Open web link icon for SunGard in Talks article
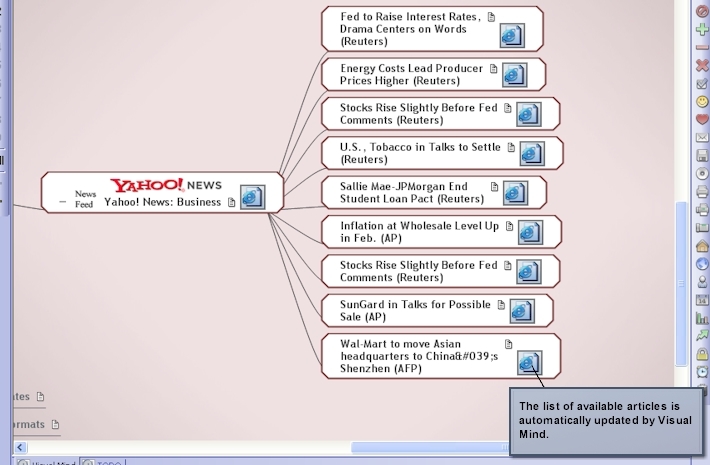 (522, 311)
